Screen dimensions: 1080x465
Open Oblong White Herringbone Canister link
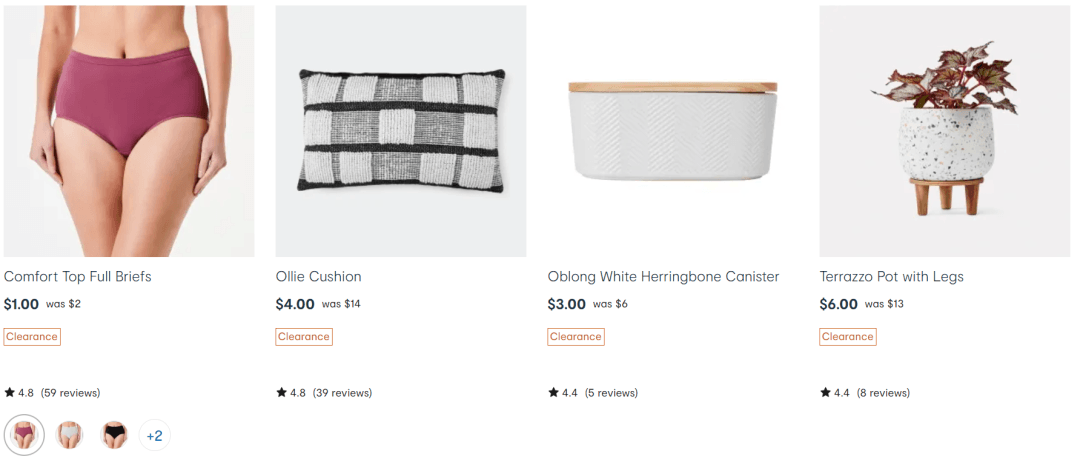pos(663,277)
